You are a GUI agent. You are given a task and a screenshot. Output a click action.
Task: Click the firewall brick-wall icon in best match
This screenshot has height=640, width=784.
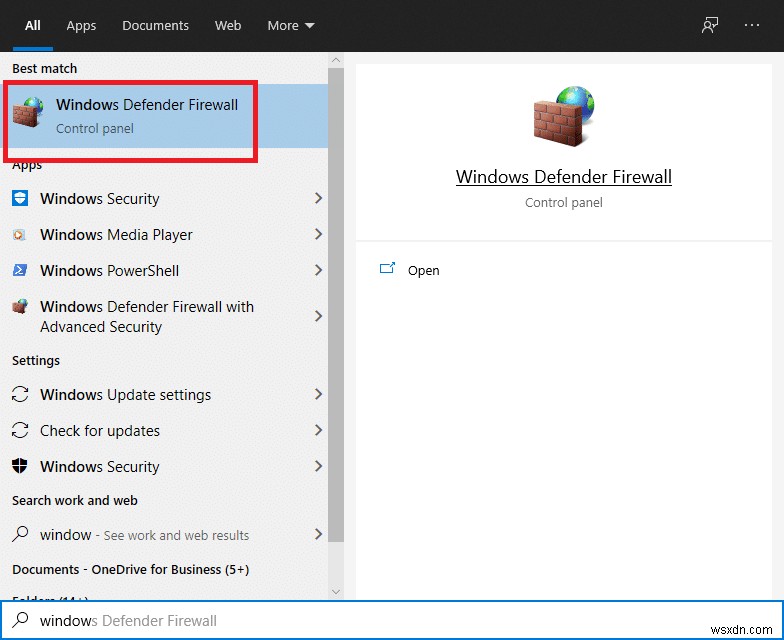28,112
